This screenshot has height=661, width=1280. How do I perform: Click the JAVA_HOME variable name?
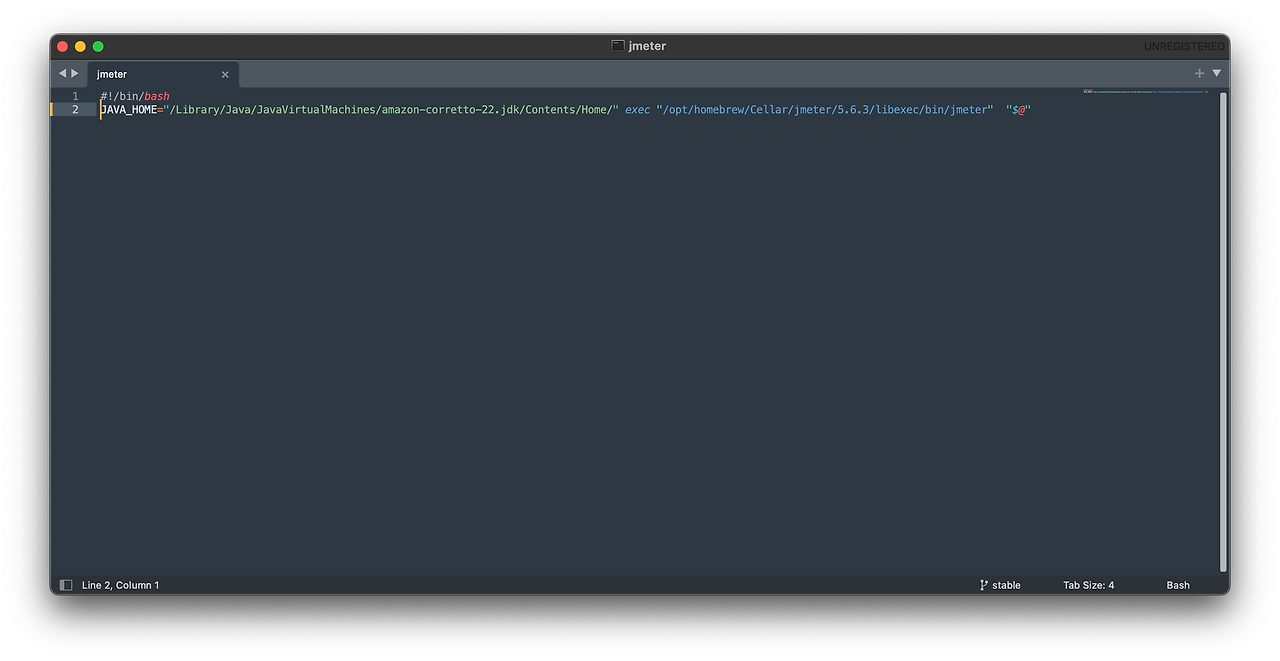click(x=128, y=109)
